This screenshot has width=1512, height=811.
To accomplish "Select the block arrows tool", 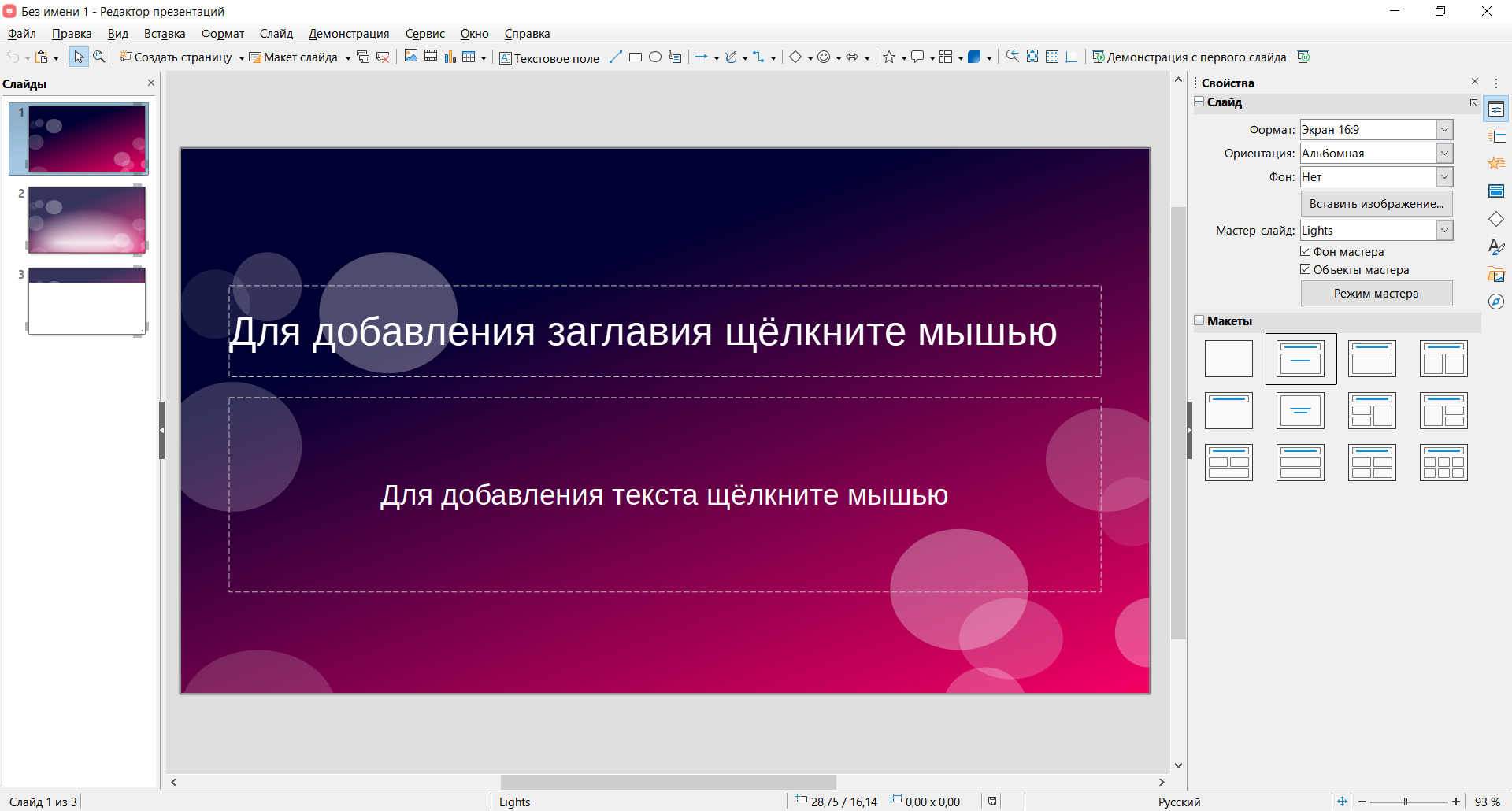I will coord(852,57).
